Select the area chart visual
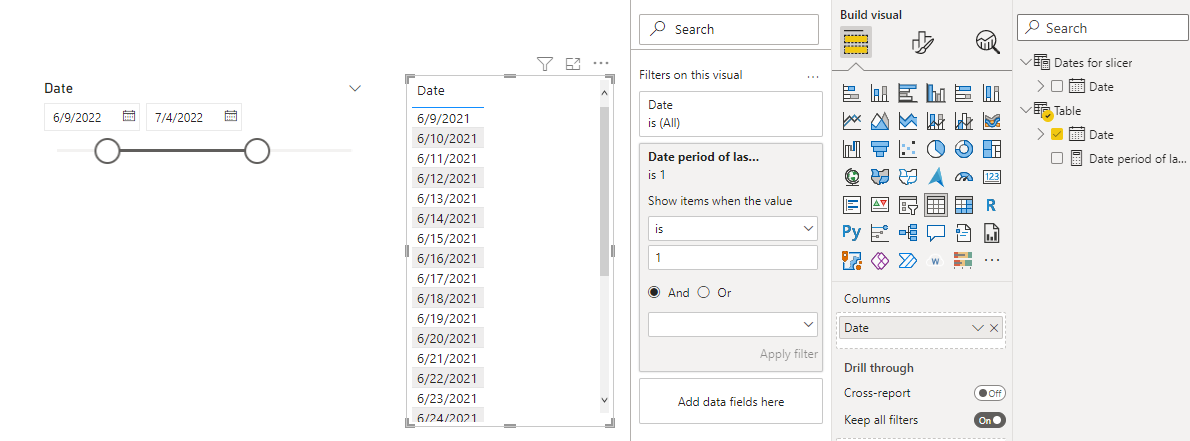The width and height of the screenshot is (1190, 441). (880, 121)
